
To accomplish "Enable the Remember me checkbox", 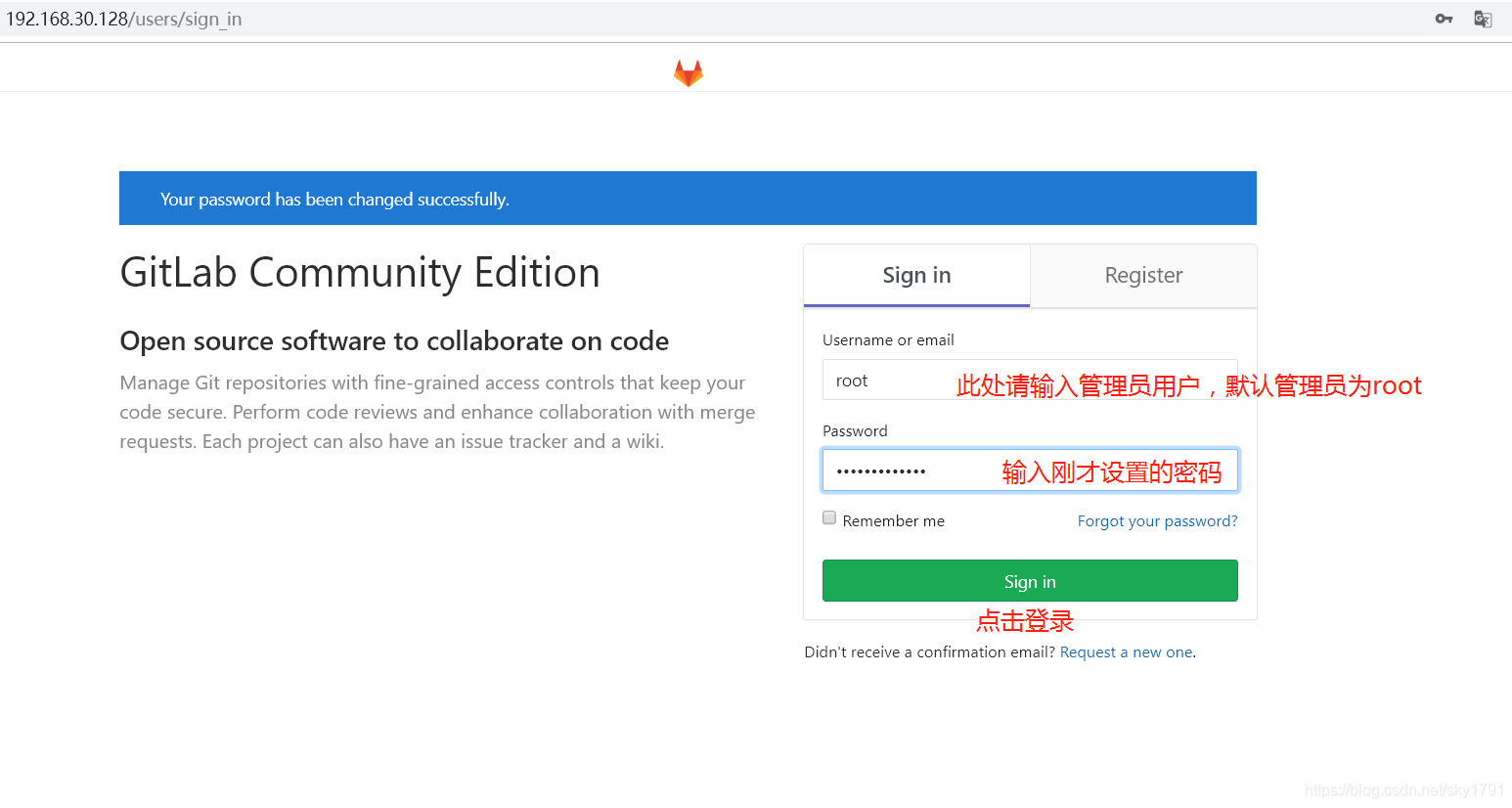I will click(x=828, y=517).
